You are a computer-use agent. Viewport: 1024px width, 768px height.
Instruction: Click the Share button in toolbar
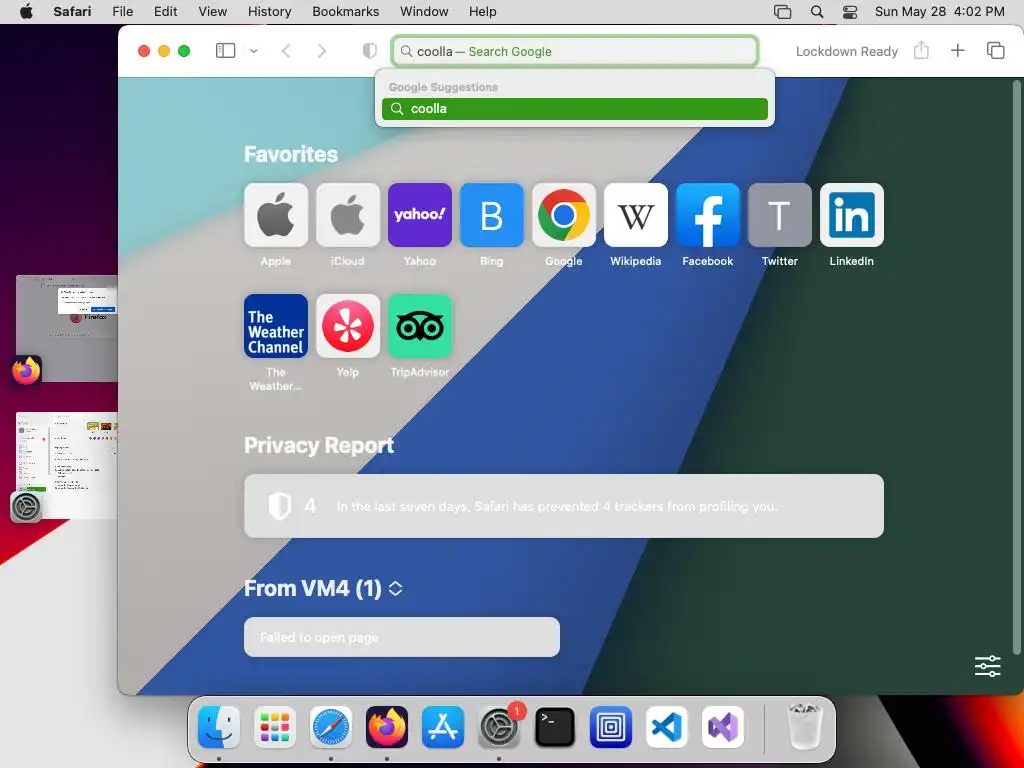pyautogui.click(x=921, y=50)
